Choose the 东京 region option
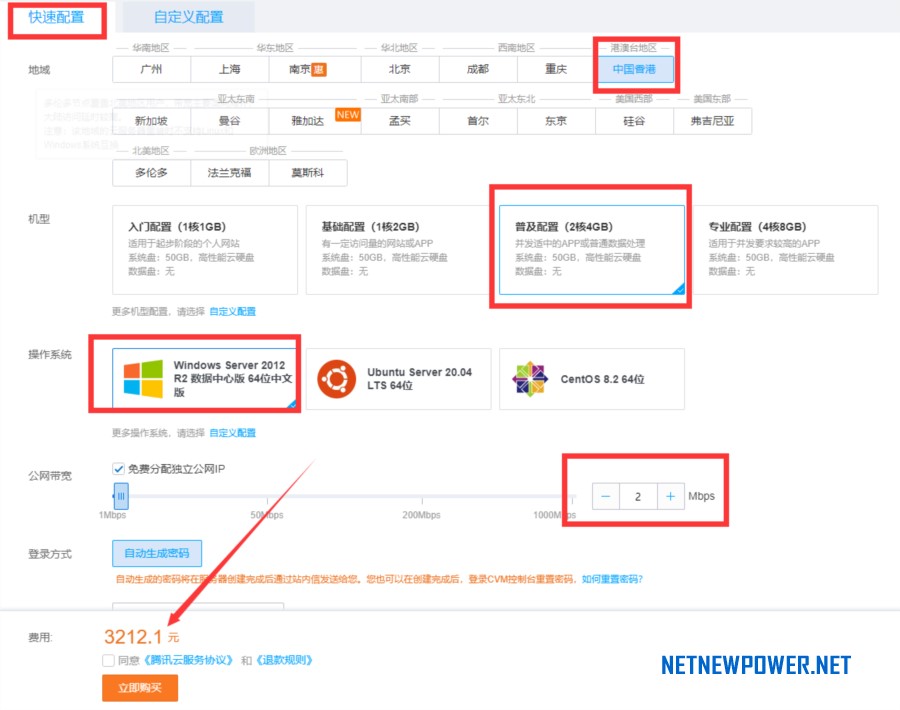Image resolution: width=900 pixels, height=710 pixels. point(556,121)
